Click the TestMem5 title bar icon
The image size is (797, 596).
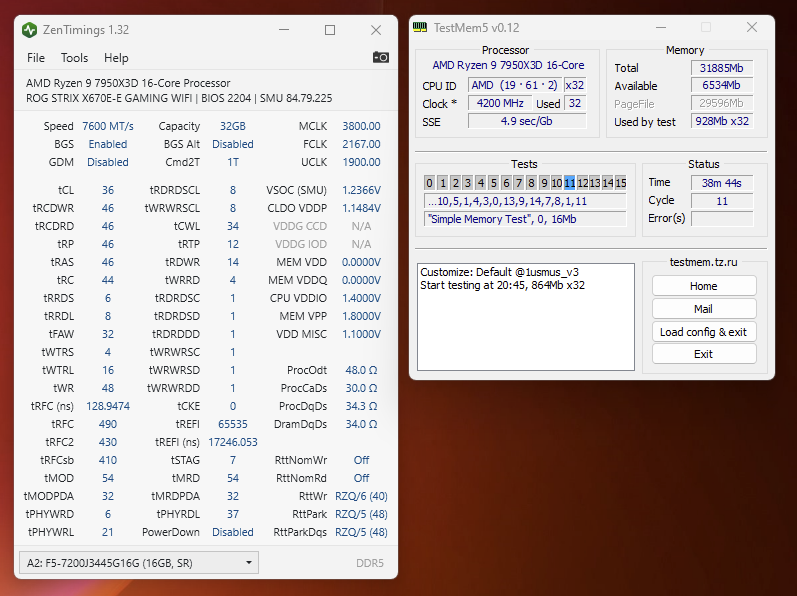pyautogui.click(x=420, y=27)
